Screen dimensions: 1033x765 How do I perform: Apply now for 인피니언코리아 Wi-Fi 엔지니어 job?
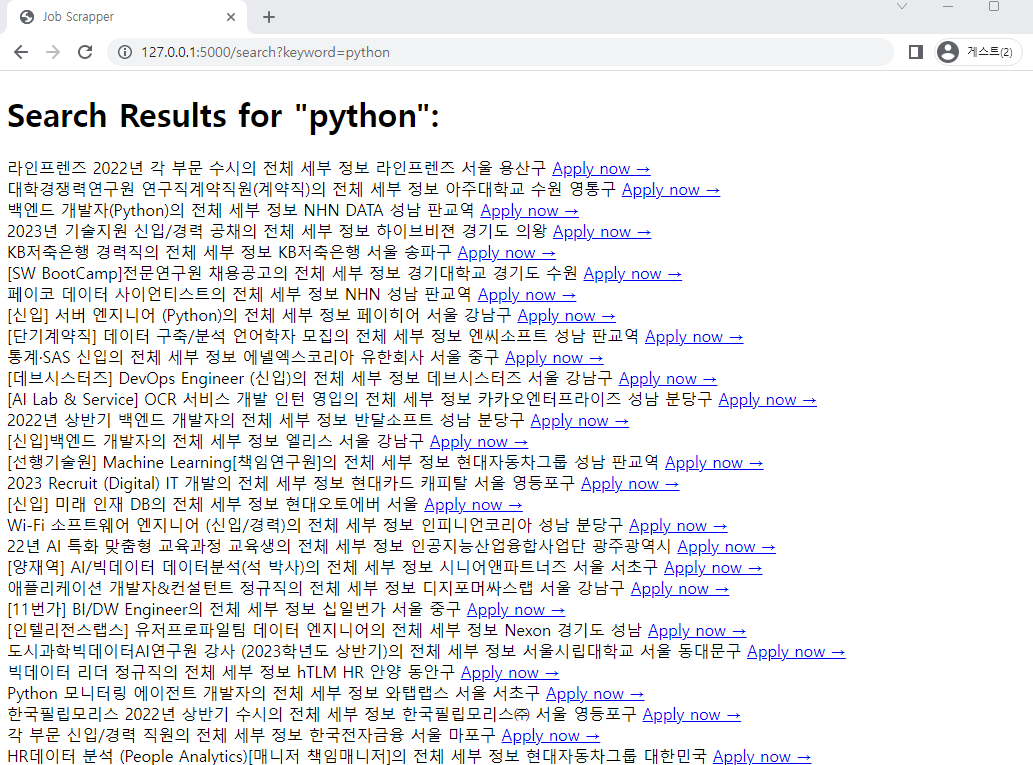[x=678, y=526]
